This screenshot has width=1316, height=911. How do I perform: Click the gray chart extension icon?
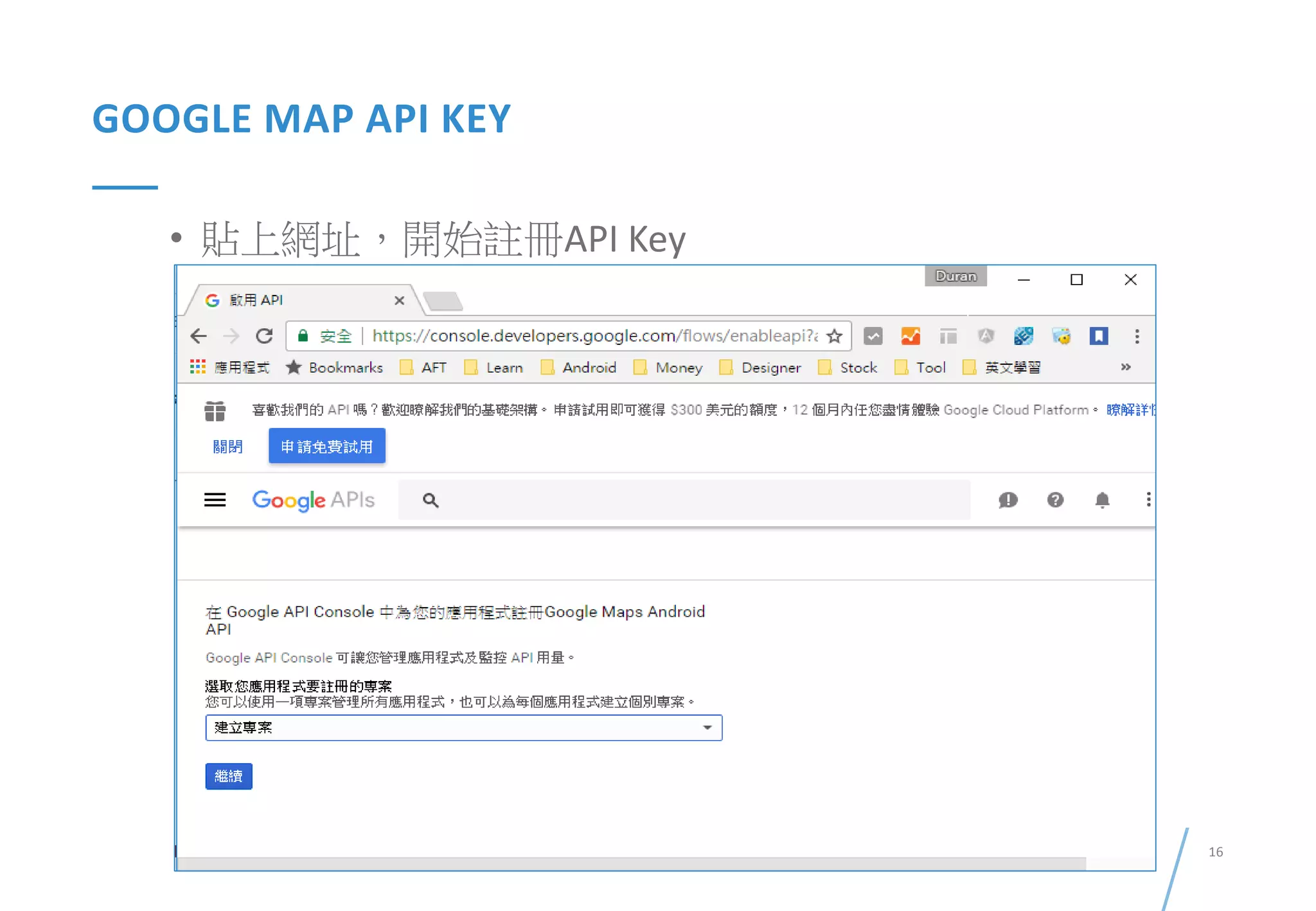tap(873, 336)
